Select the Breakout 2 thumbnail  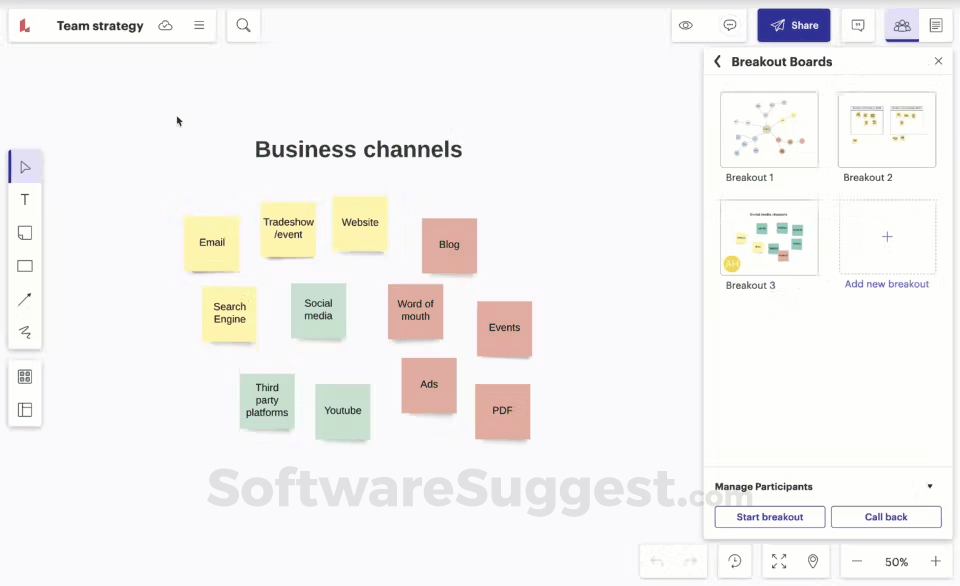[886, 128]
